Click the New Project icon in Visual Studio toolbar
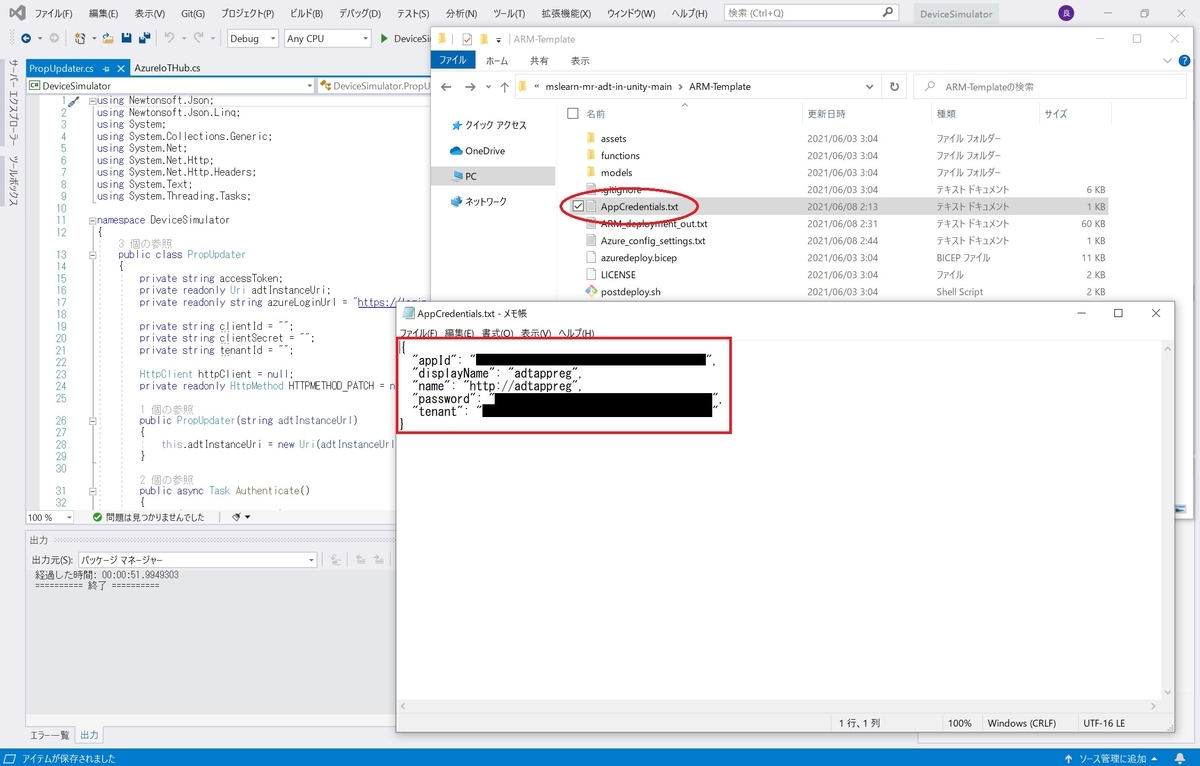The image size is (1200, 766). click(80, 38)
